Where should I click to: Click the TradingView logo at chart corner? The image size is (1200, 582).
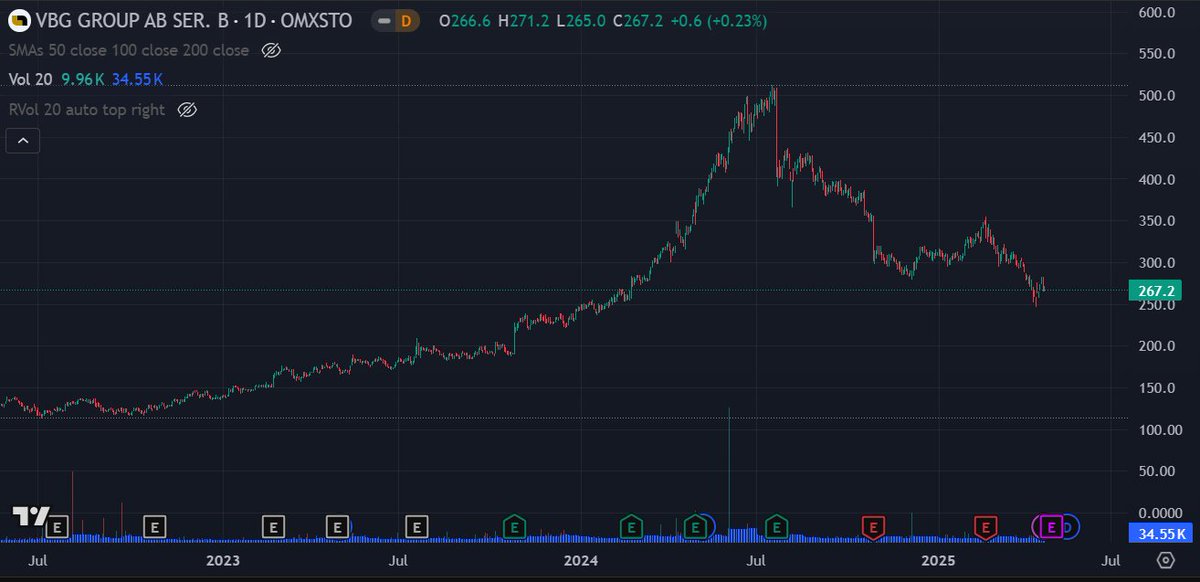click(30, 516)
